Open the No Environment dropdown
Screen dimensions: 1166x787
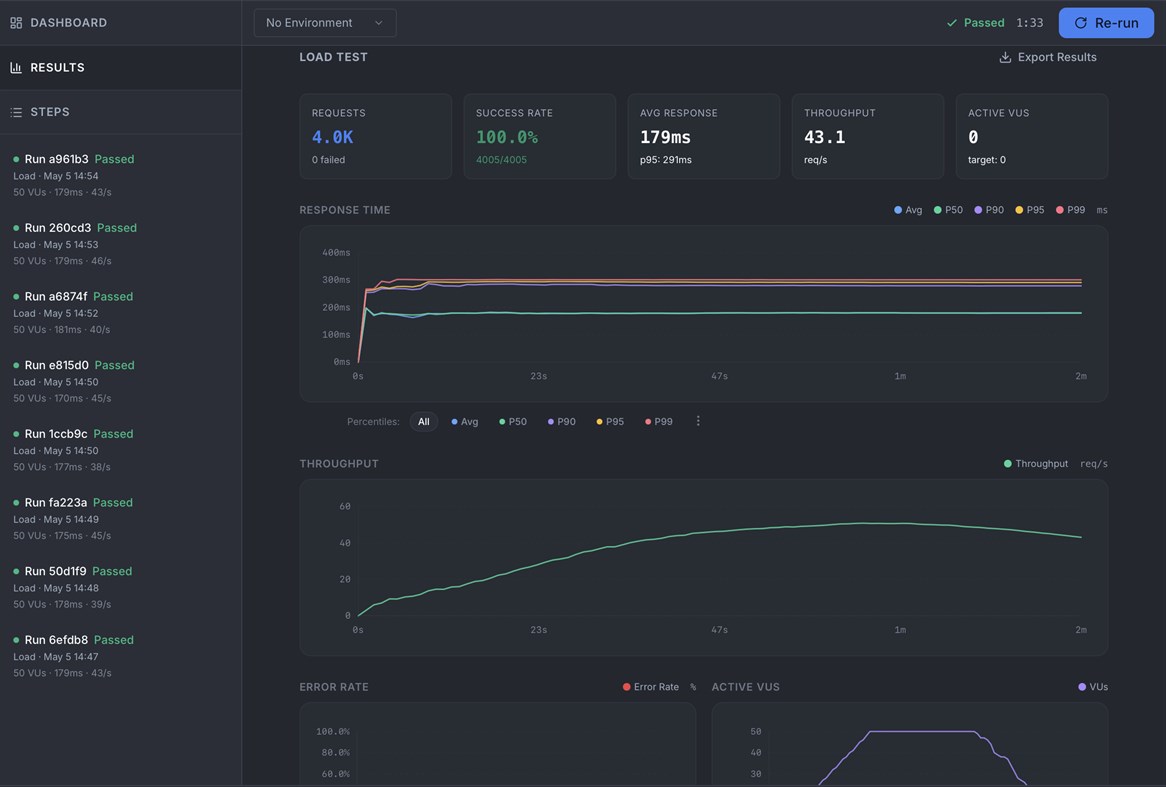pyautogui.click(x=325, y=23)
